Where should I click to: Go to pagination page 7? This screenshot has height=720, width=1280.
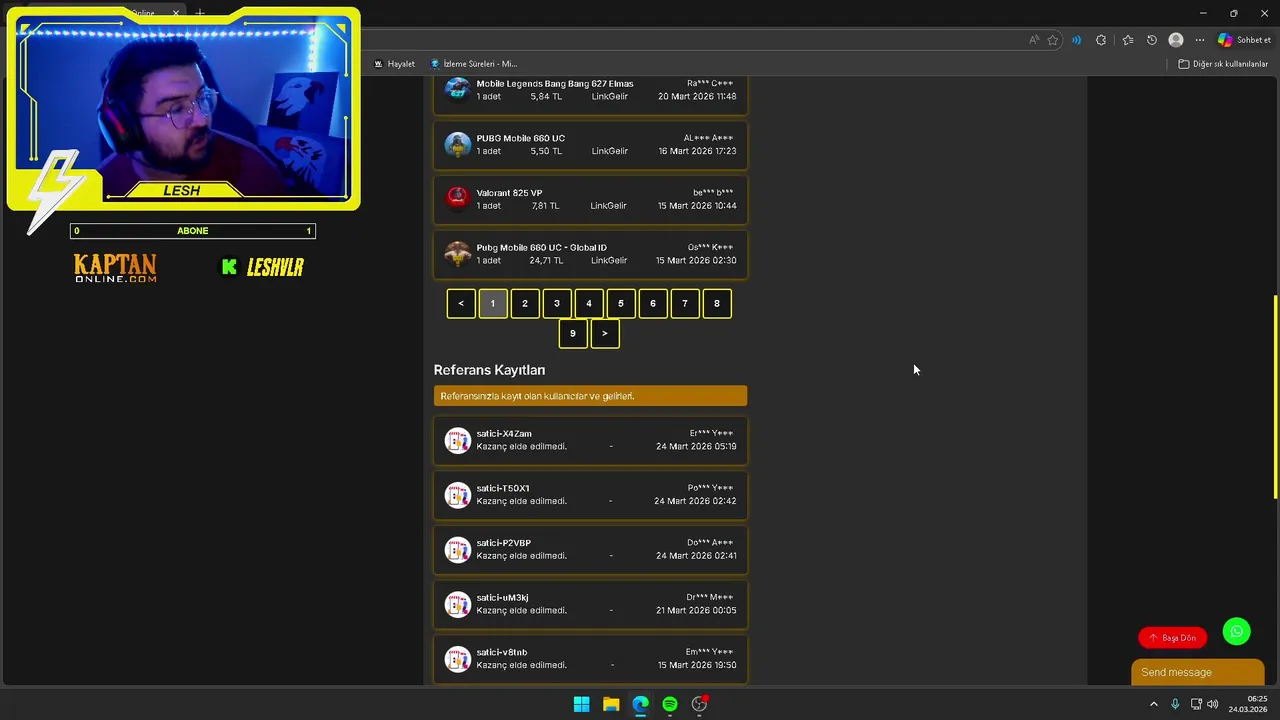click(685, 303)
